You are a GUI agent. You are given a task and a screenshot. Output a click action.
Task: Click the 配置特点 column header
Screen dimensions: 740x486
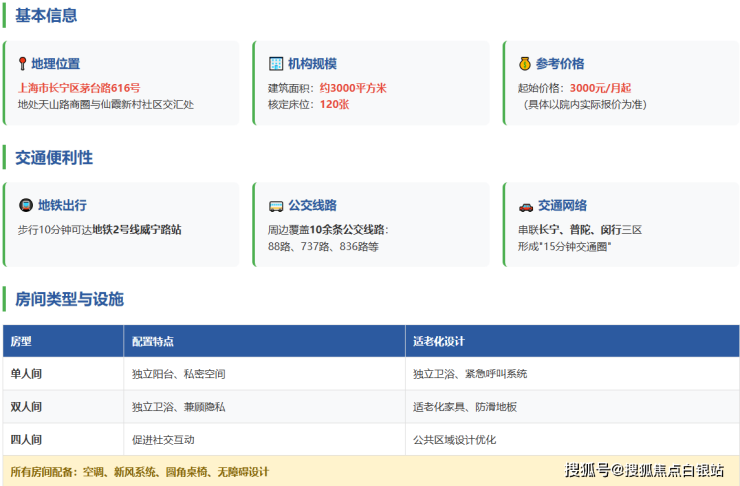(153, 341)
